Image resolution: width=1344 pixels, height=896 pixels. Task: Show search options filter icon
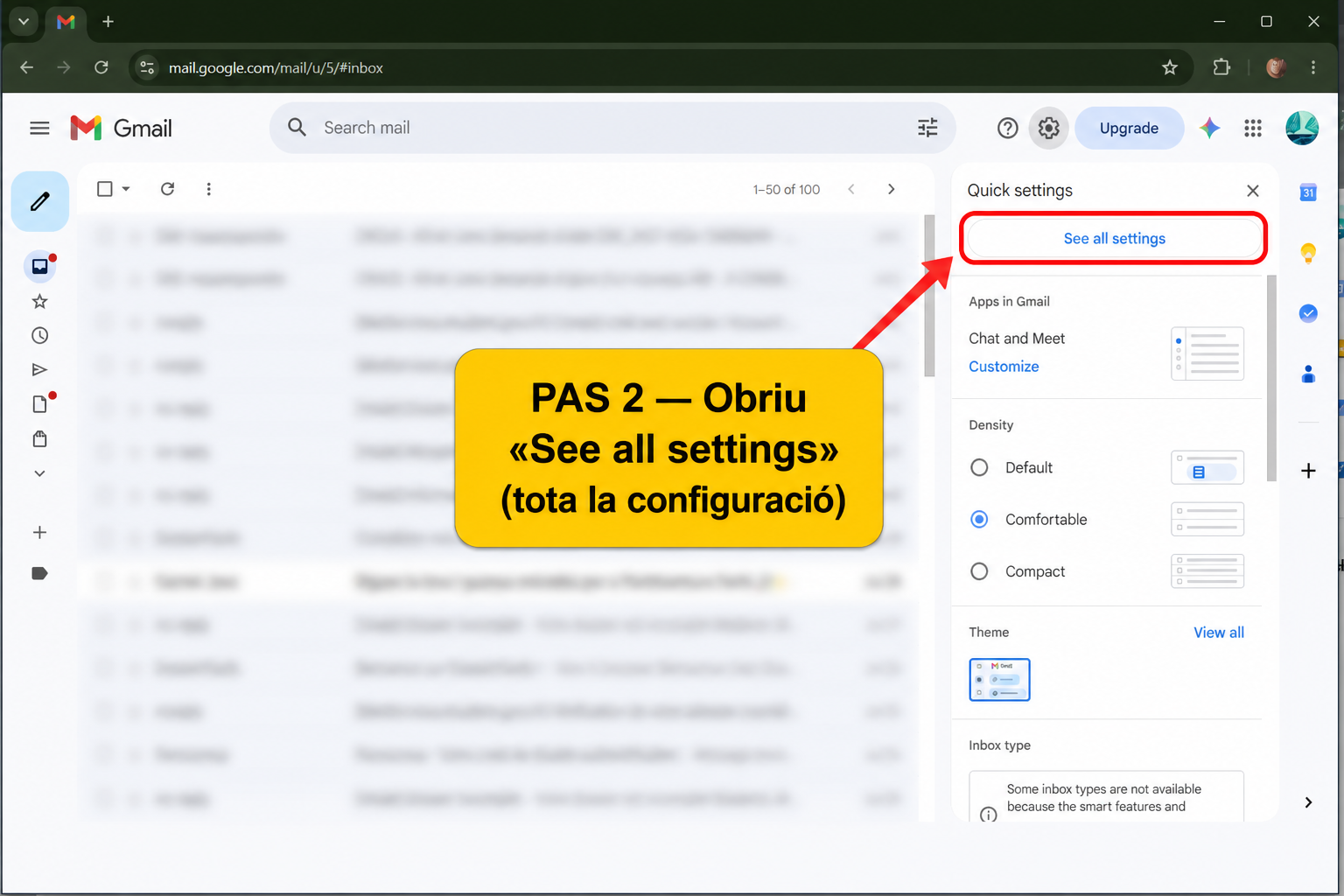pos(927,128)
